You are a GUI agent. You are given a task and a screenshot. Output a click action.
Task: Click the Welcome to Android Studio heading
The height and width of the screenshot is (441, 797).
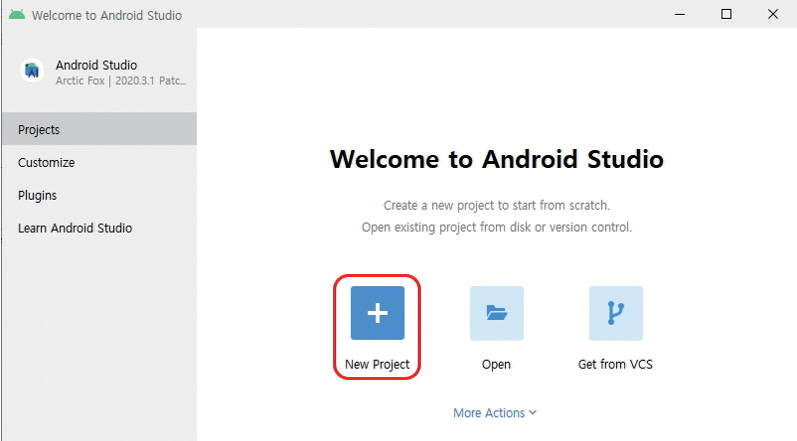(497, 159)
